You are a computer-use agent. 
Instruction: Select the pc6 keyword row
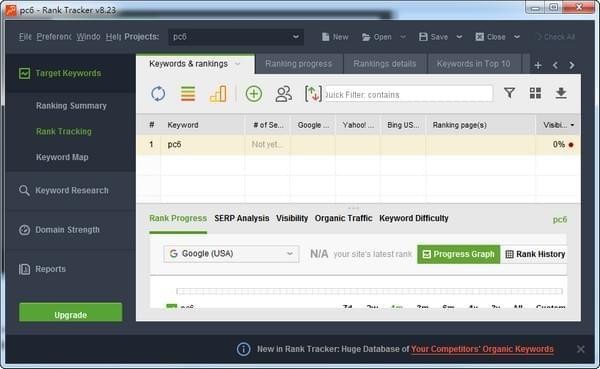point(358,145)
